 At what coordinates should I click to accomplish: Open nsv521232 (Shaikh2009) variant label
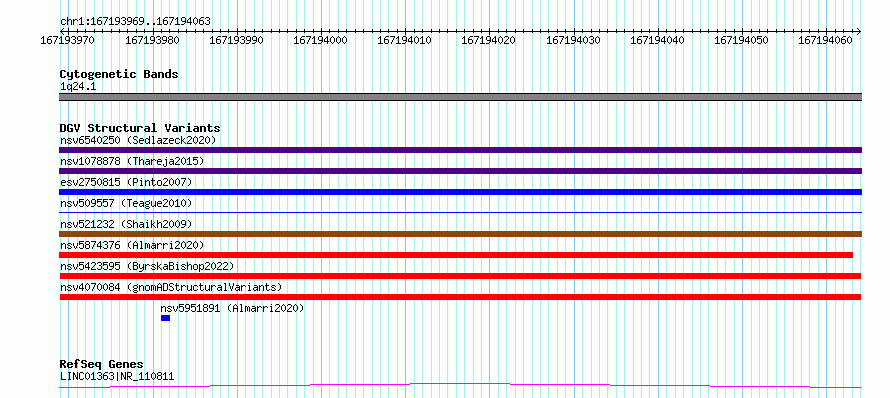point(126,224)
